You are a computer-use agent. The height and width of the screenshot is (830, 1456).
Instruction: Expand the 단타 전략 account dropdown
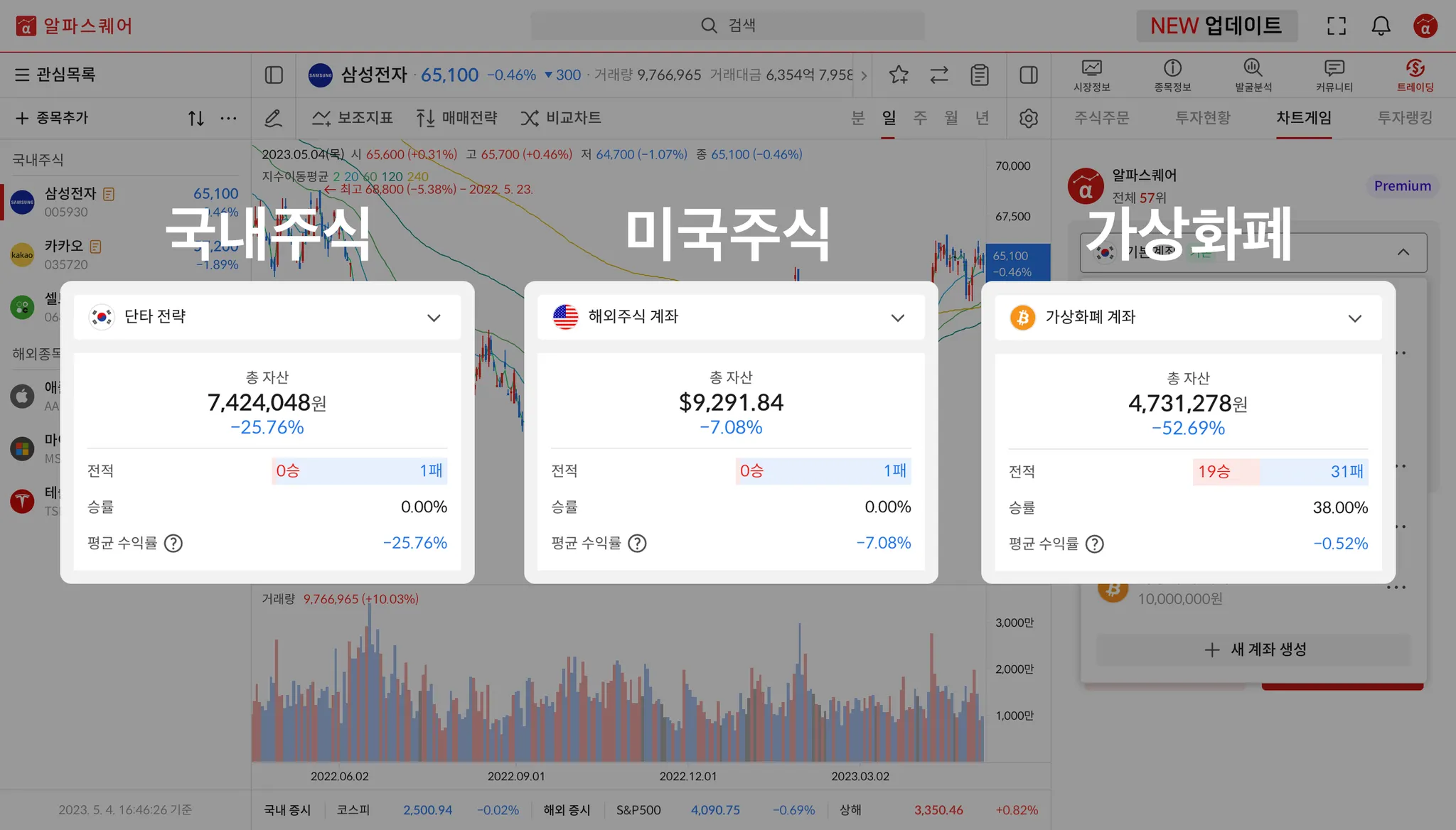434,318
